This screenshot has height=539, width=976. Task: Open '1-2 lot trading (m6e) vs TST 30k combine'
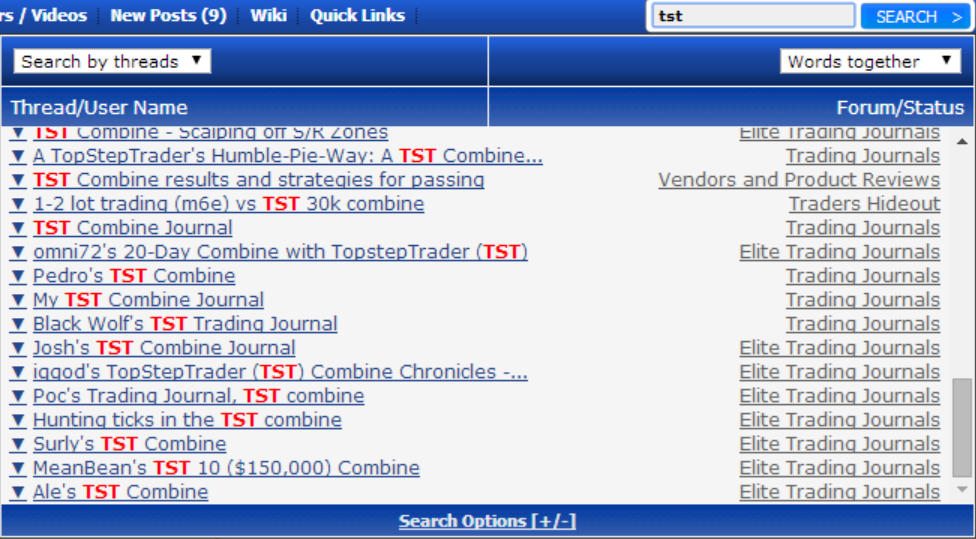(228, 204)
